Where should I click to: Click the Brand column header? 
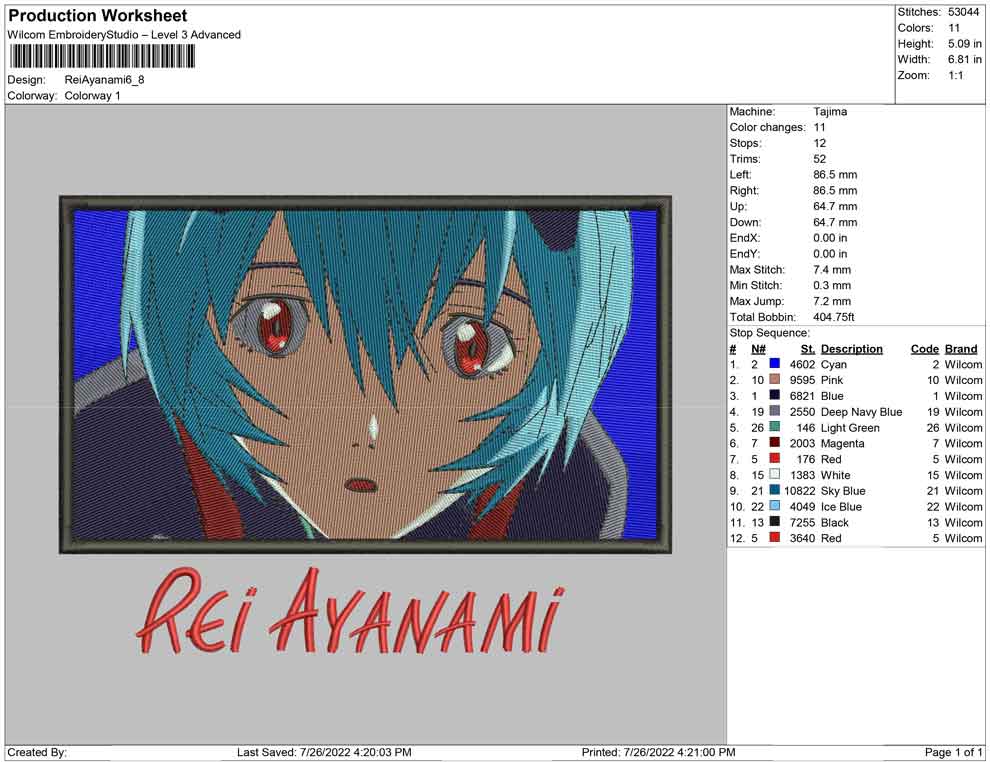(x=961, y=349)
